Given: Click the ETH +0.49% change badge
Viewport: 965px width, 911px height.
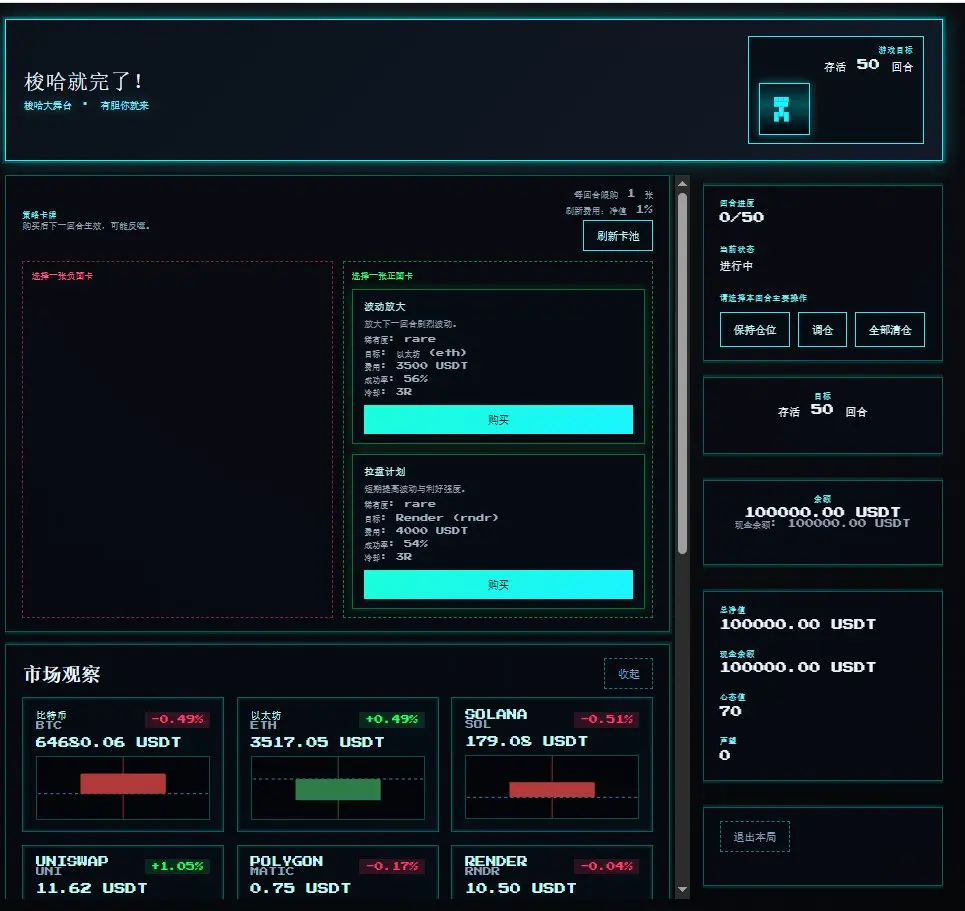Looking at the screenshot, I should 392,719.
